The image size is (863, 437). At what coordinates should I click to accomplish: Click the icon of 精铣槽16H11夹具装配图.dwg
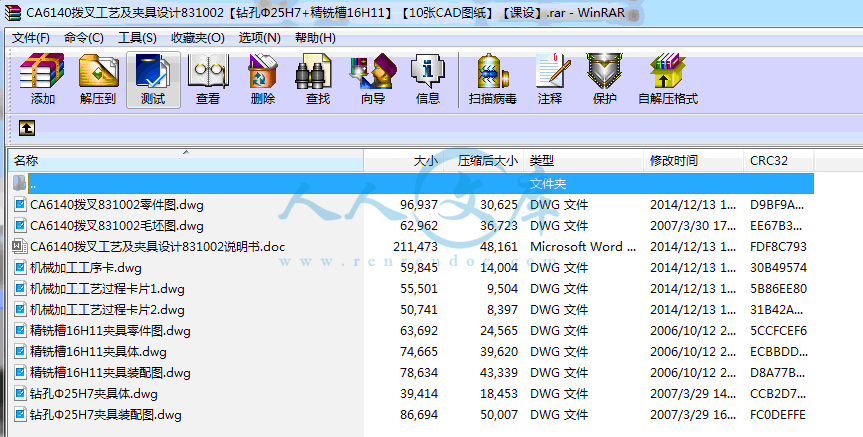(x=20, y=372)
